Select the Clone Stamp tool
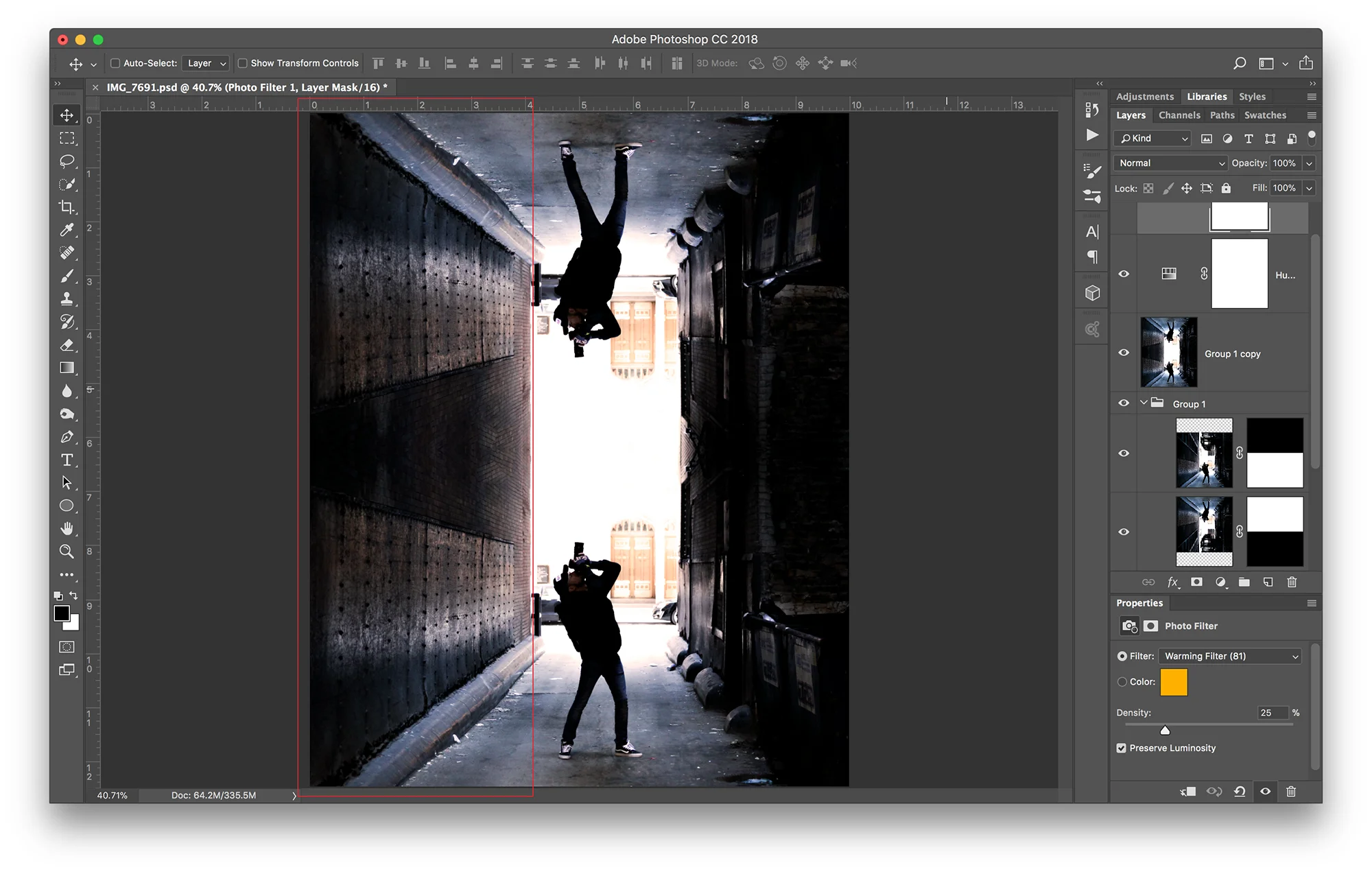The height and width of the screenshot is (874, 1372). coord(67,298)
